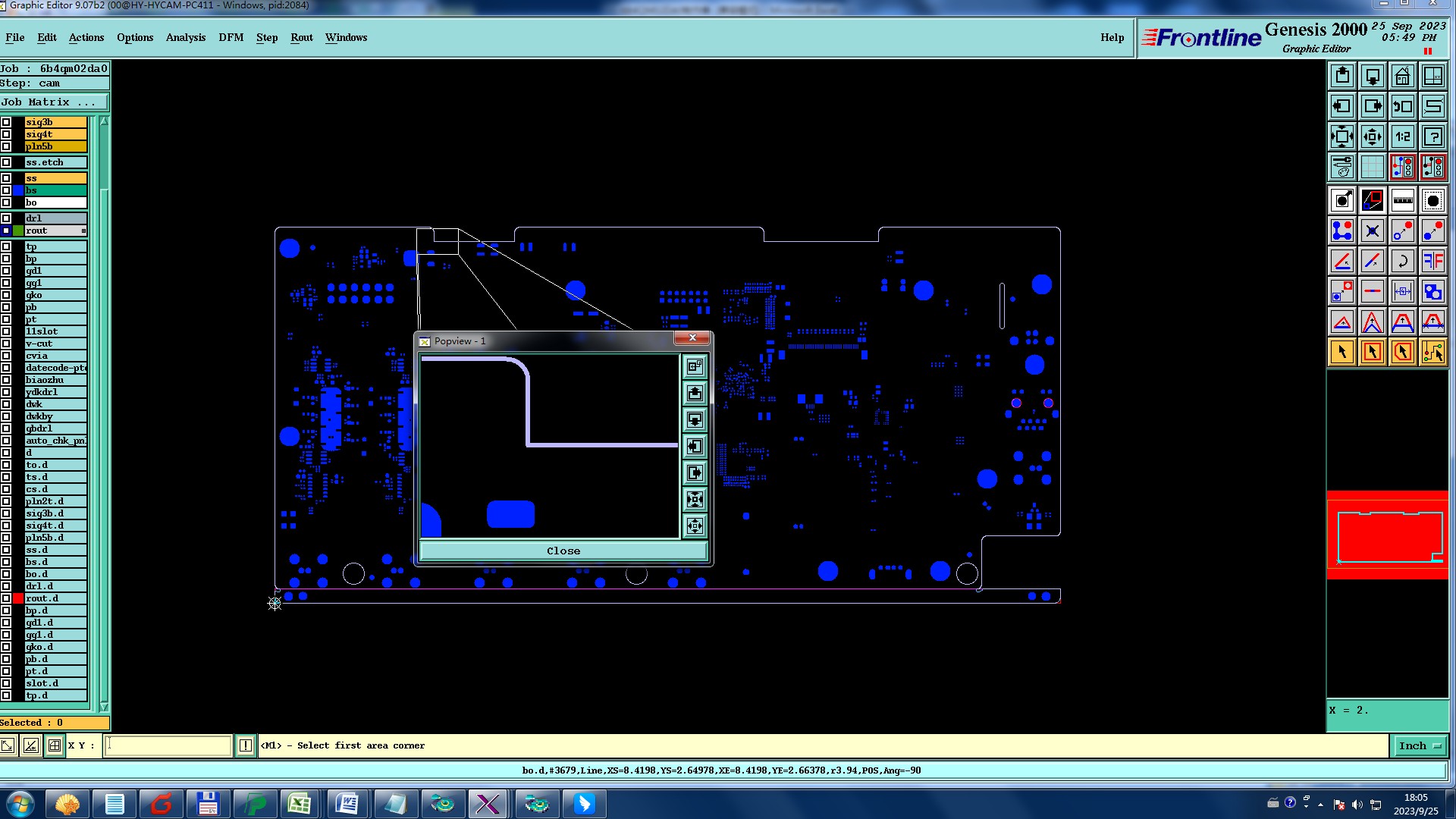Toggle the checkbox for layer sig3b

click(6, 122)
